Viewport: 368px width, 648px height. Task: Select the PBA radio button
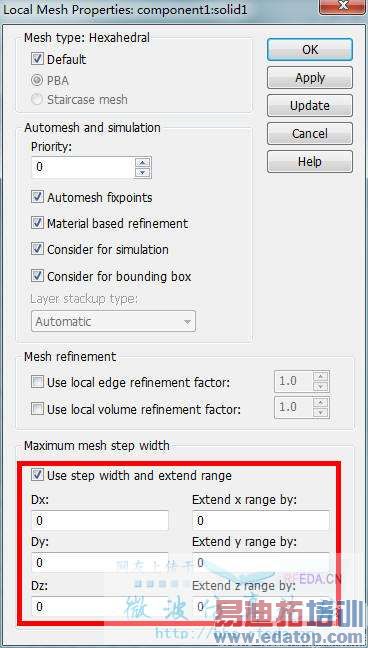click(37, 81)
